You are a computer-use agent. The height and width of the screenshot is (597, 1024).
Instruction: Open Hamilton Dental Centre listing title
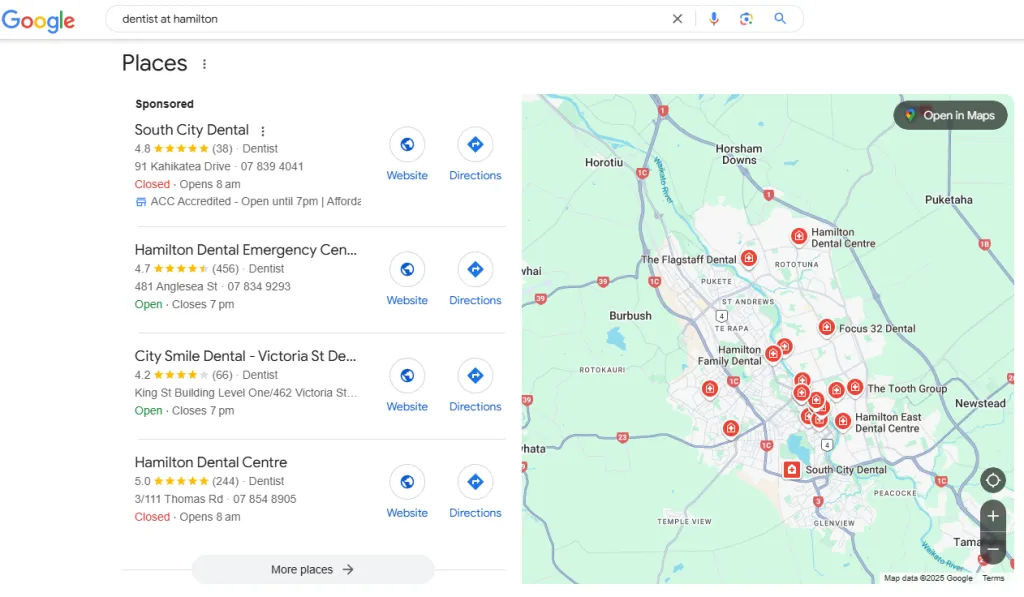pyautogui.click(x=210, y=462)
